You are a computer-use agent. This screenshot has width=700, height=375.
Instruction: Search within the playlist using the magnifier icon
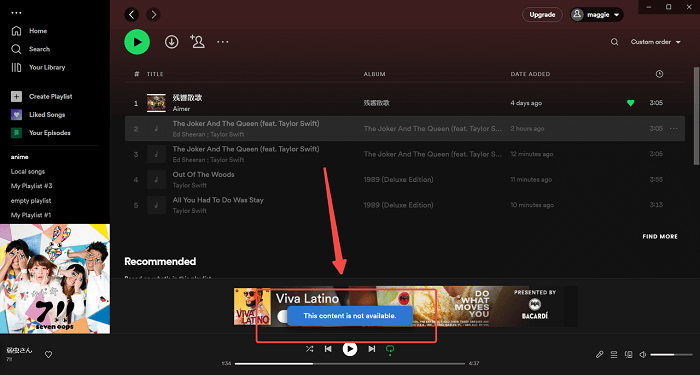[615, 42]
